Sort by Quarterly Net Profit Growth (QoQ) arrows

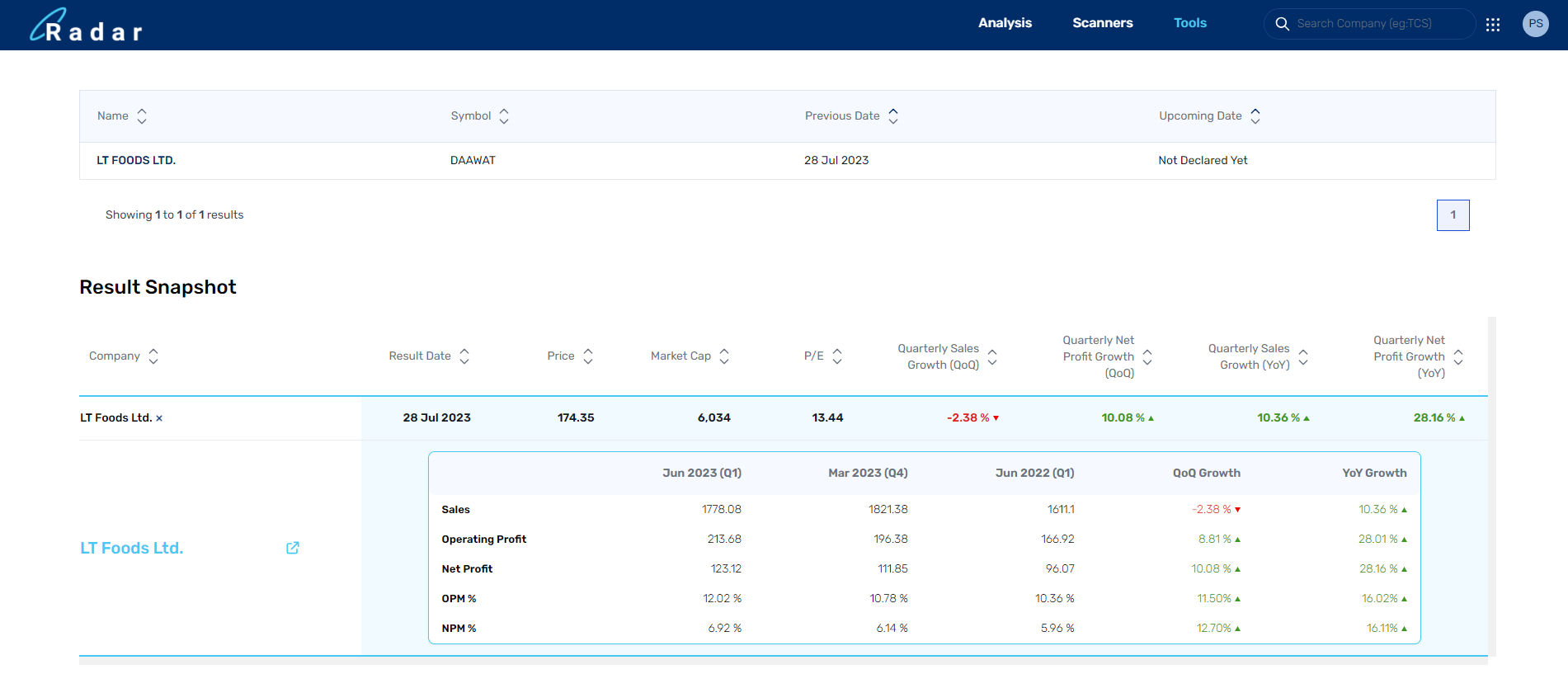1147,357
